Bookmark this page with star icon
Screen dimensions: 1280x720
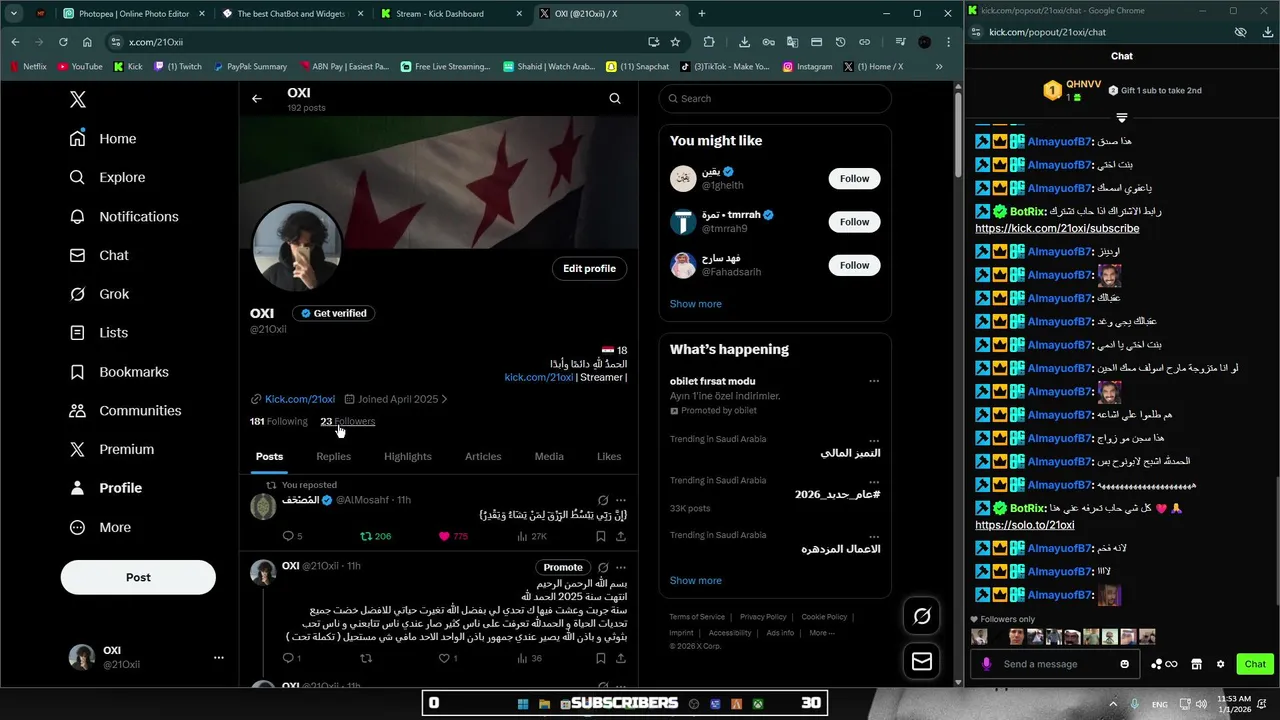pyautogui.click(x=675, y=42)
